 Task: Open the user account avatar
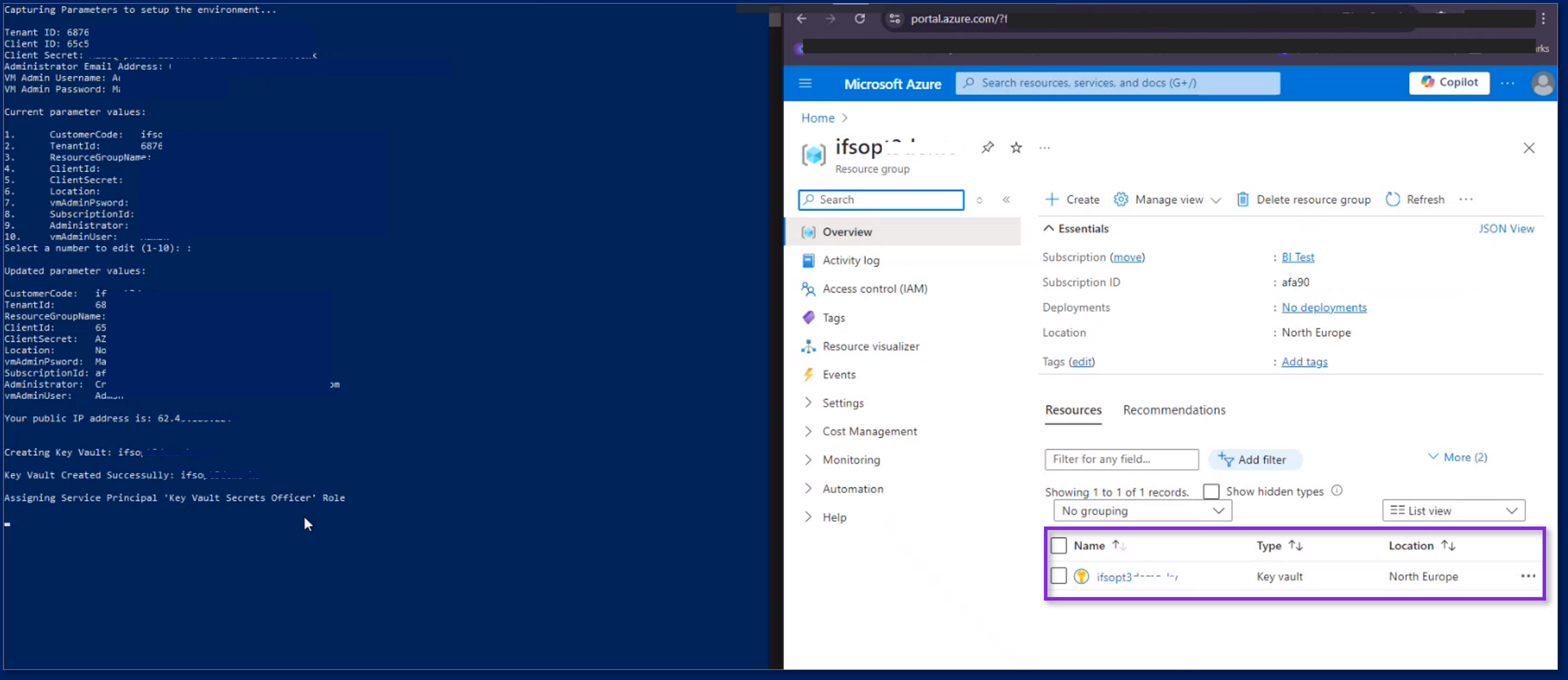1542,83
